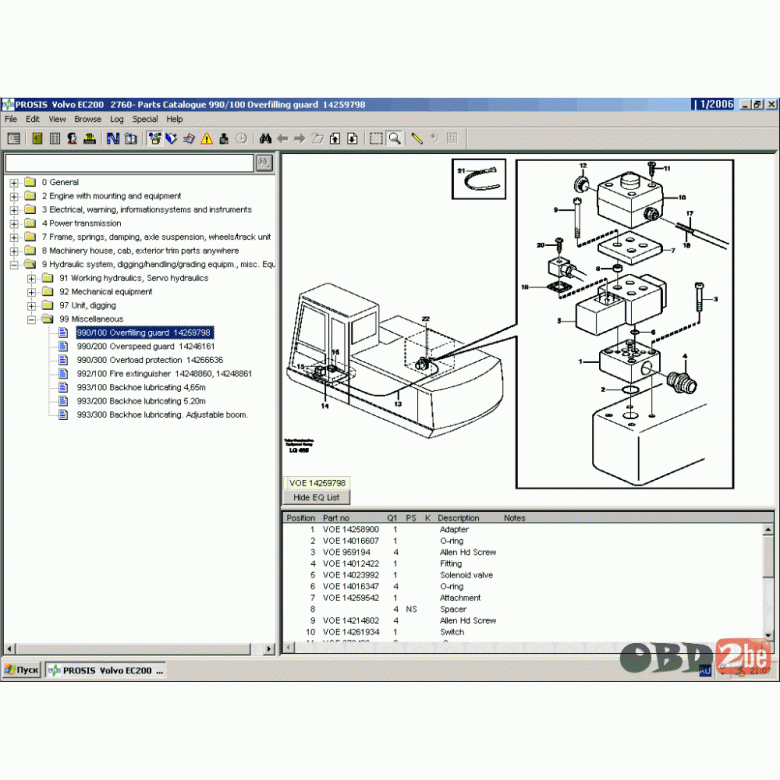Screen dimensions: 780x780
Task: Click the parts list scroll down arrow
Action: (x=768, y=635)
